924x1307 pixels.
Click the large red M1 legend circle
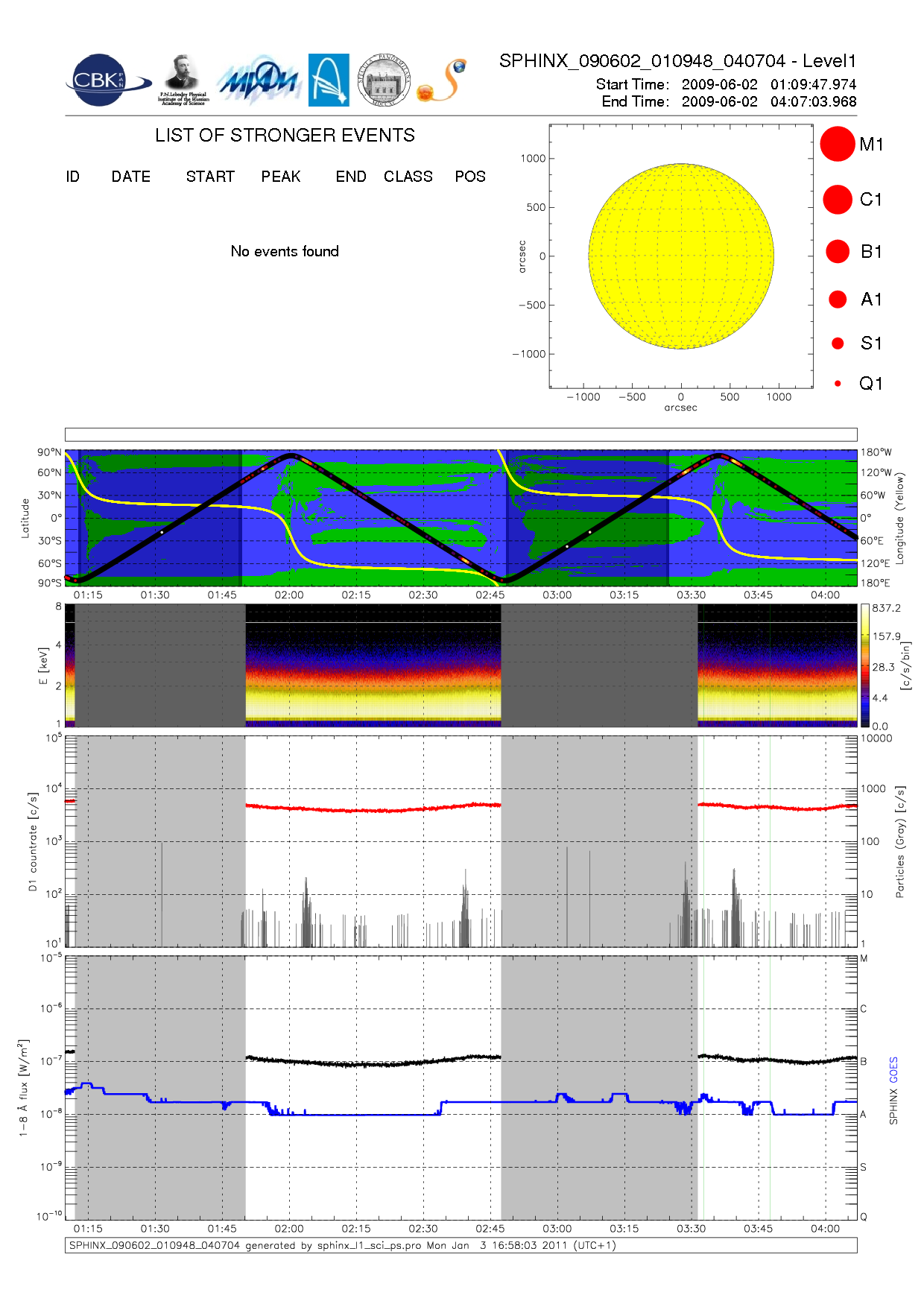[837, 144]
